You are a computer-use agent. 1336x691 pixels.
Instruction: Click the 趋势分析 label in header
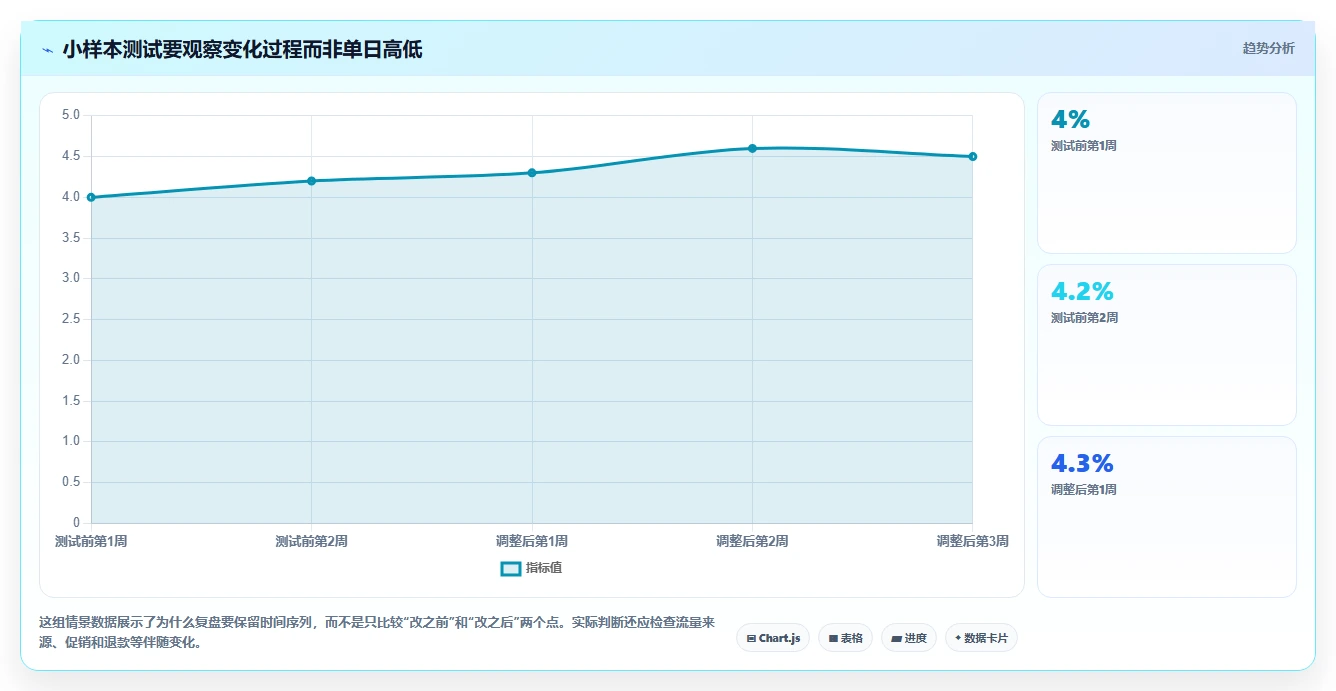point(1268,48)
